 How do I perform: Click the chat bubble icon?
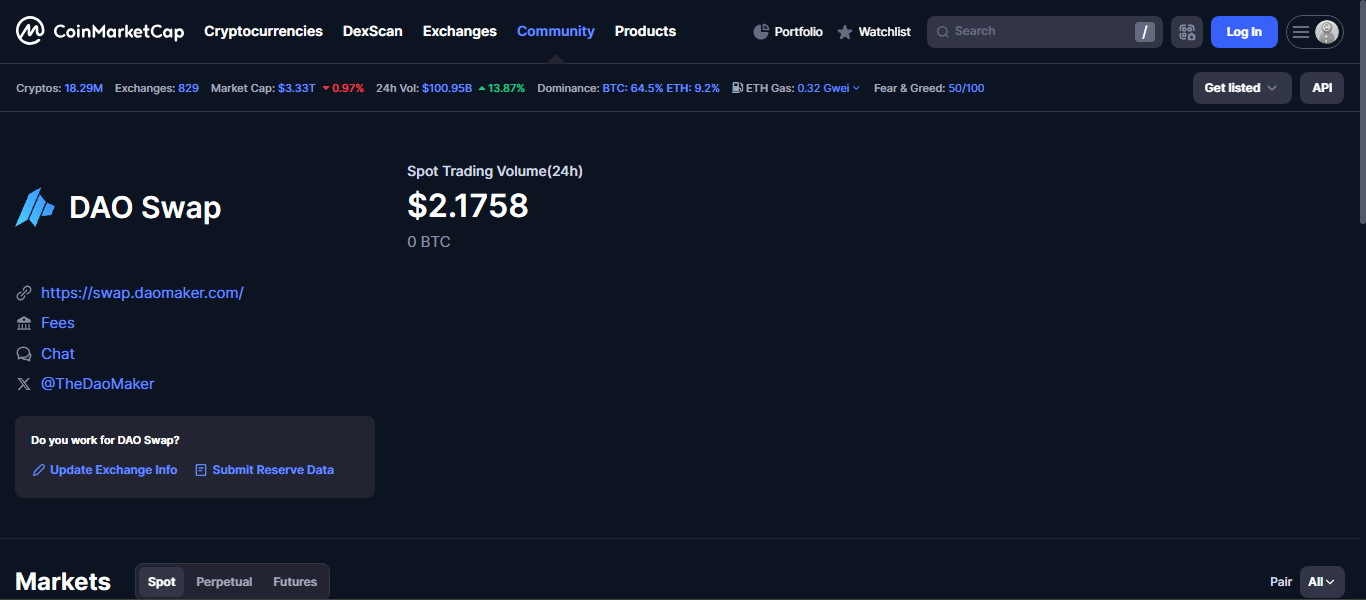pos(24,354)
